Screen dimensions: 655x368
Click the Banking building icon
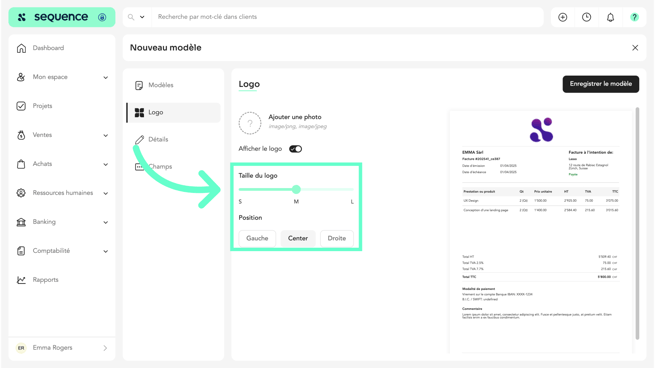point(21,222)
